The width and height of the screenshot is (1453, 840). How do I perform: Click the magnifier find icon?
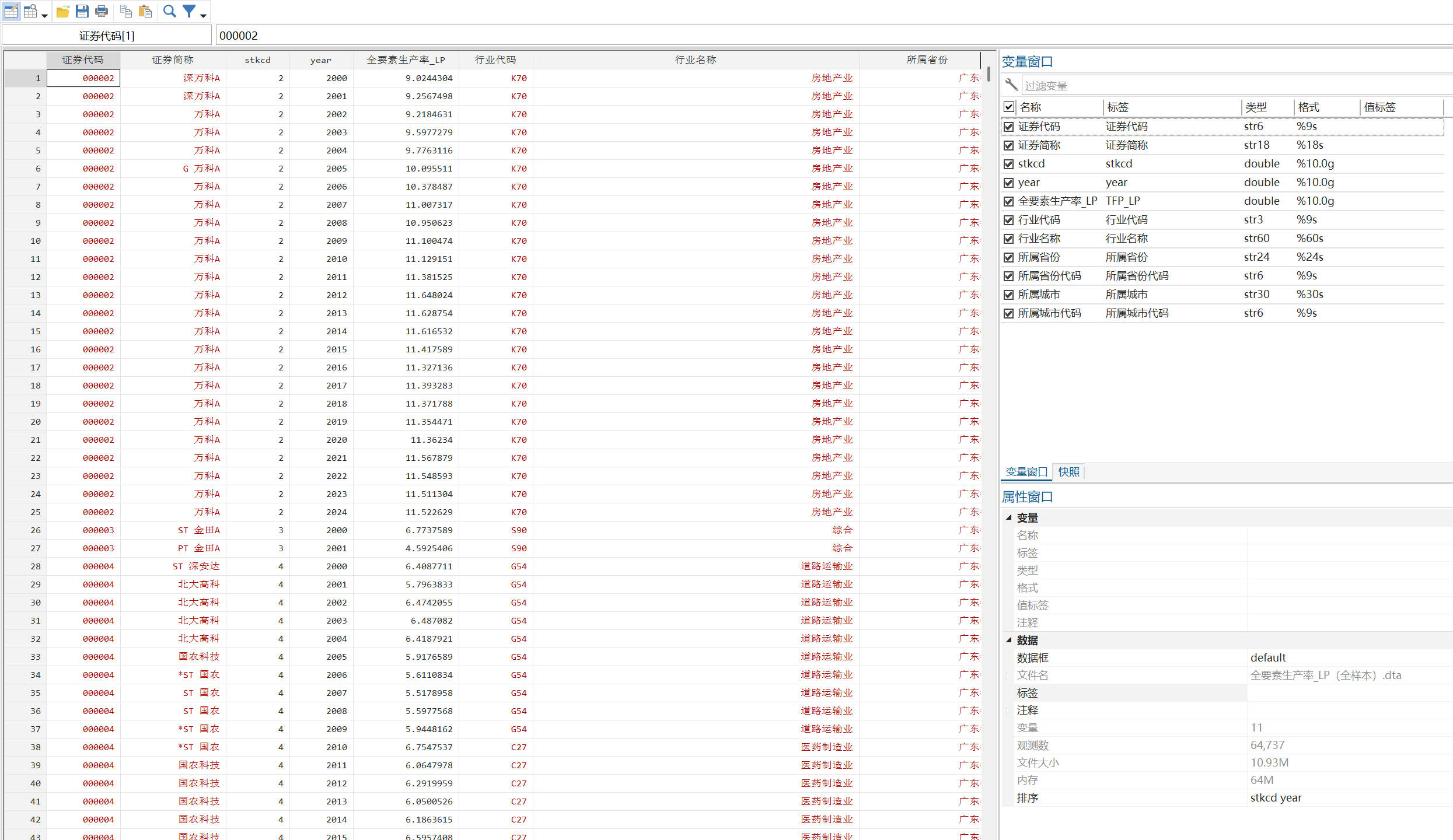pyautogui.click(x=169, y=11)
